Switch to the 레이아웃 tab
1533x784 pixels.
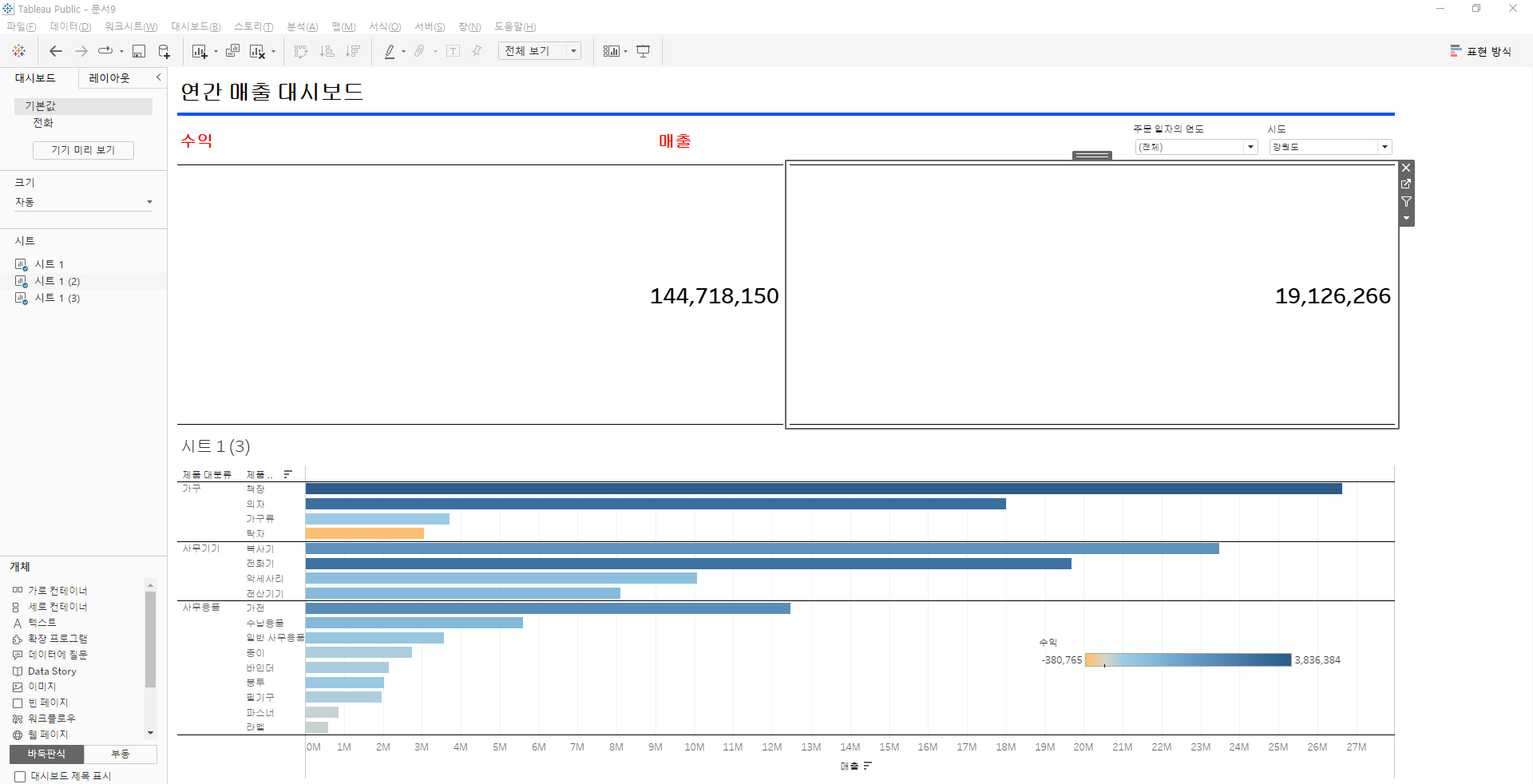[x=109, y=77]
